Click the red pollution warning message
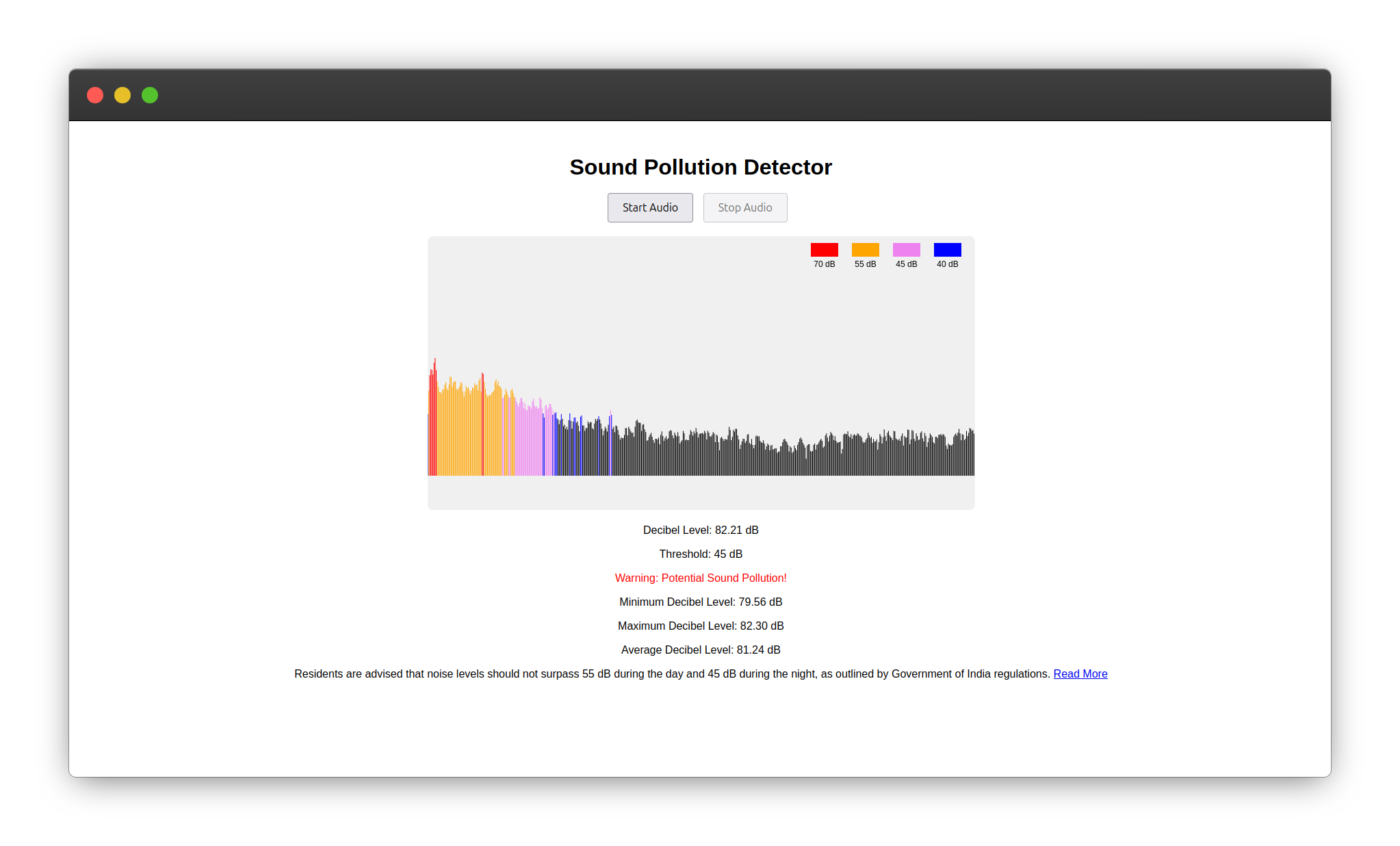 [x=700, y=578]
